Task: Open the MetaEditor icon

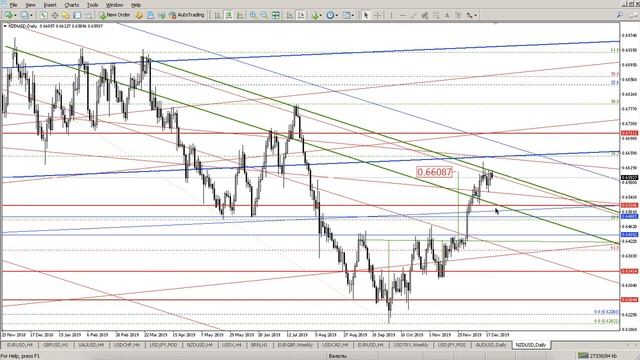Action: pyautogui.click(x=140, y=15)
